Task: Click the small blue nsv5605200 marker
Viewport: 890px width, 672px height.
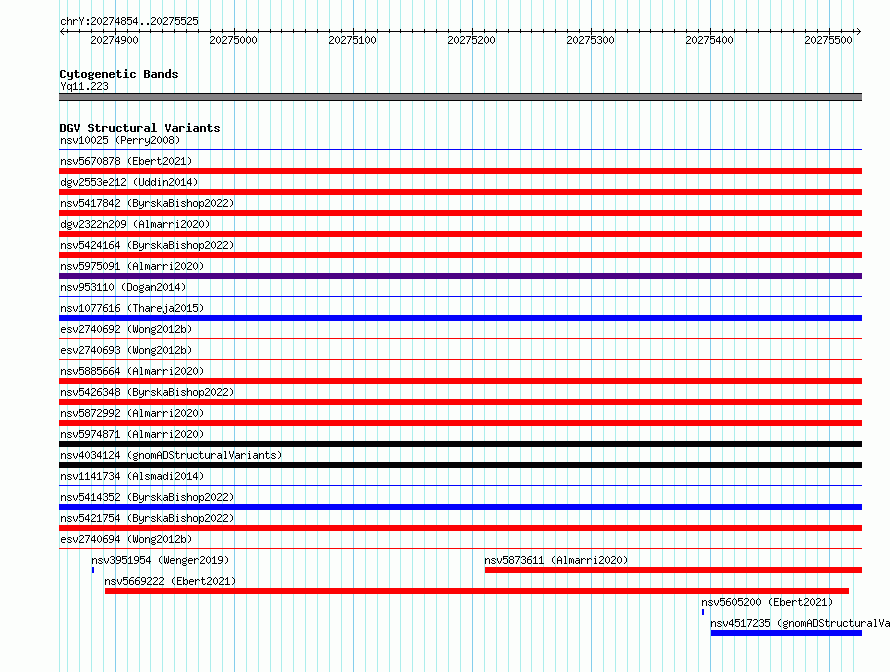Action: (703, 612)
